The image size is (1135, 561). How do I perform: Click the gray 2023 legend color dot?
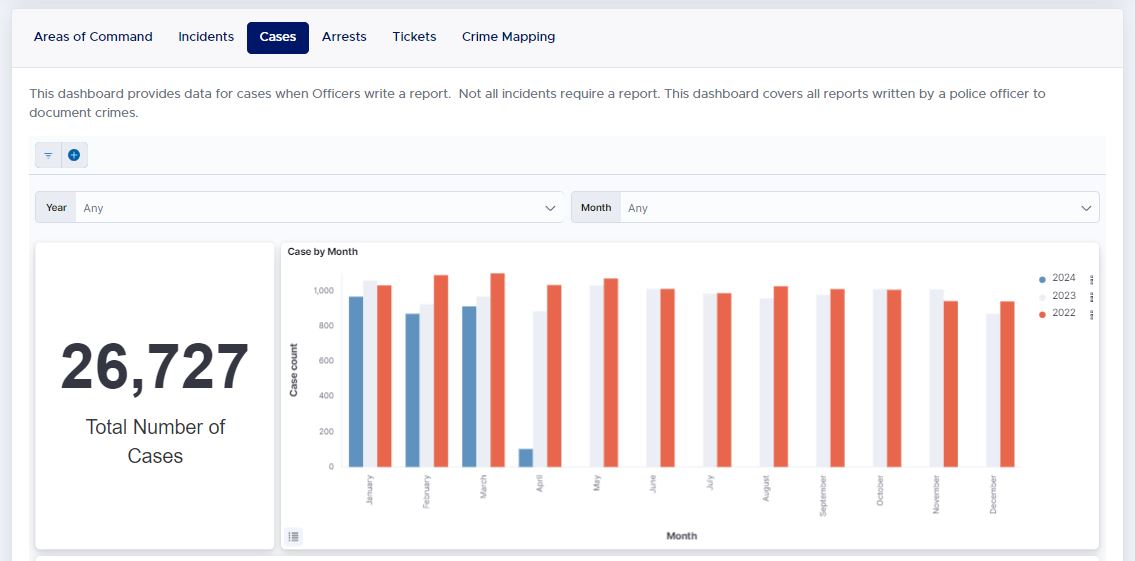(1042, 297)
